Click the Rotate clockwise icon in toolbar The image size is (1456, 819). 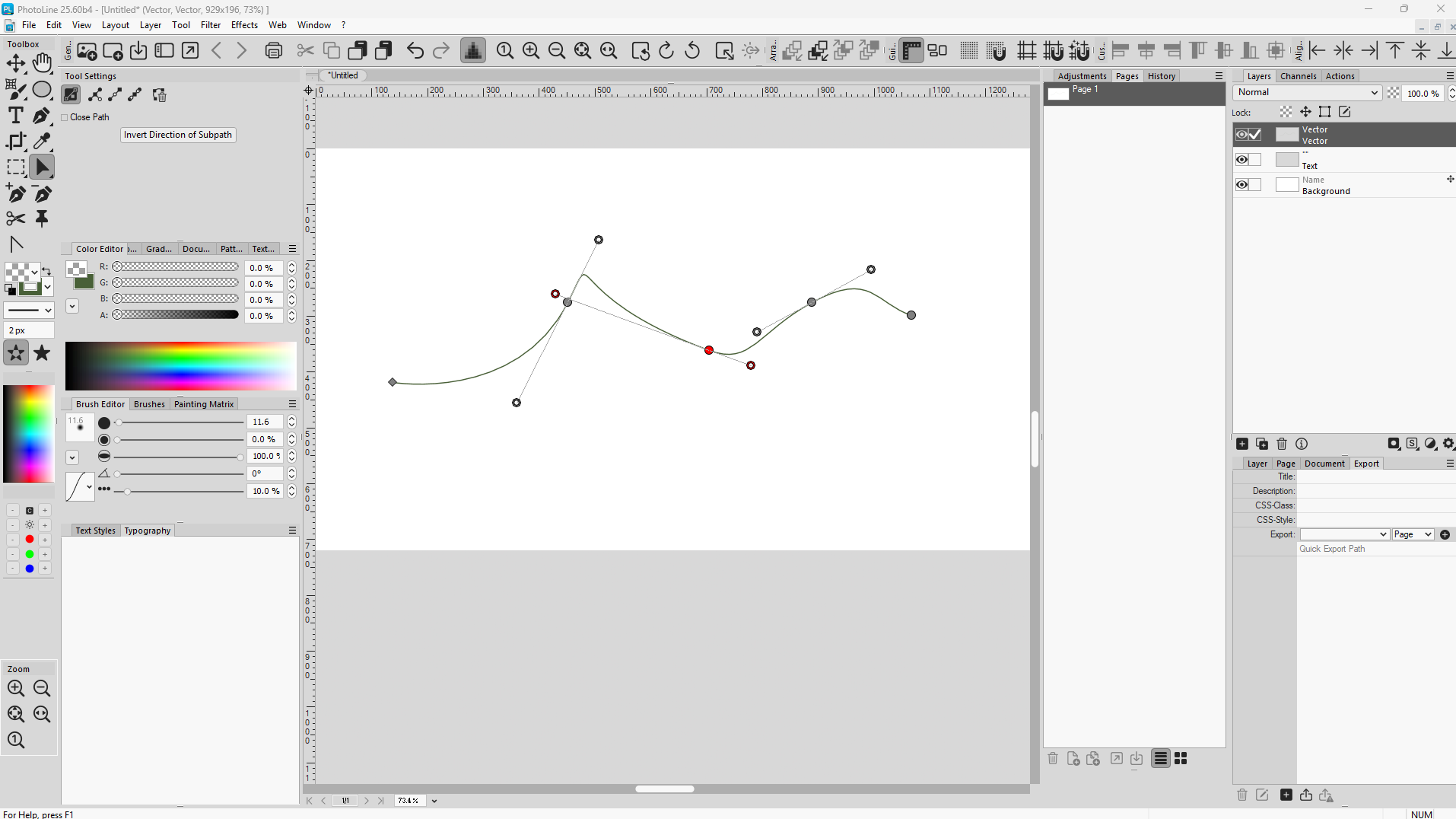tap(666, 51)
